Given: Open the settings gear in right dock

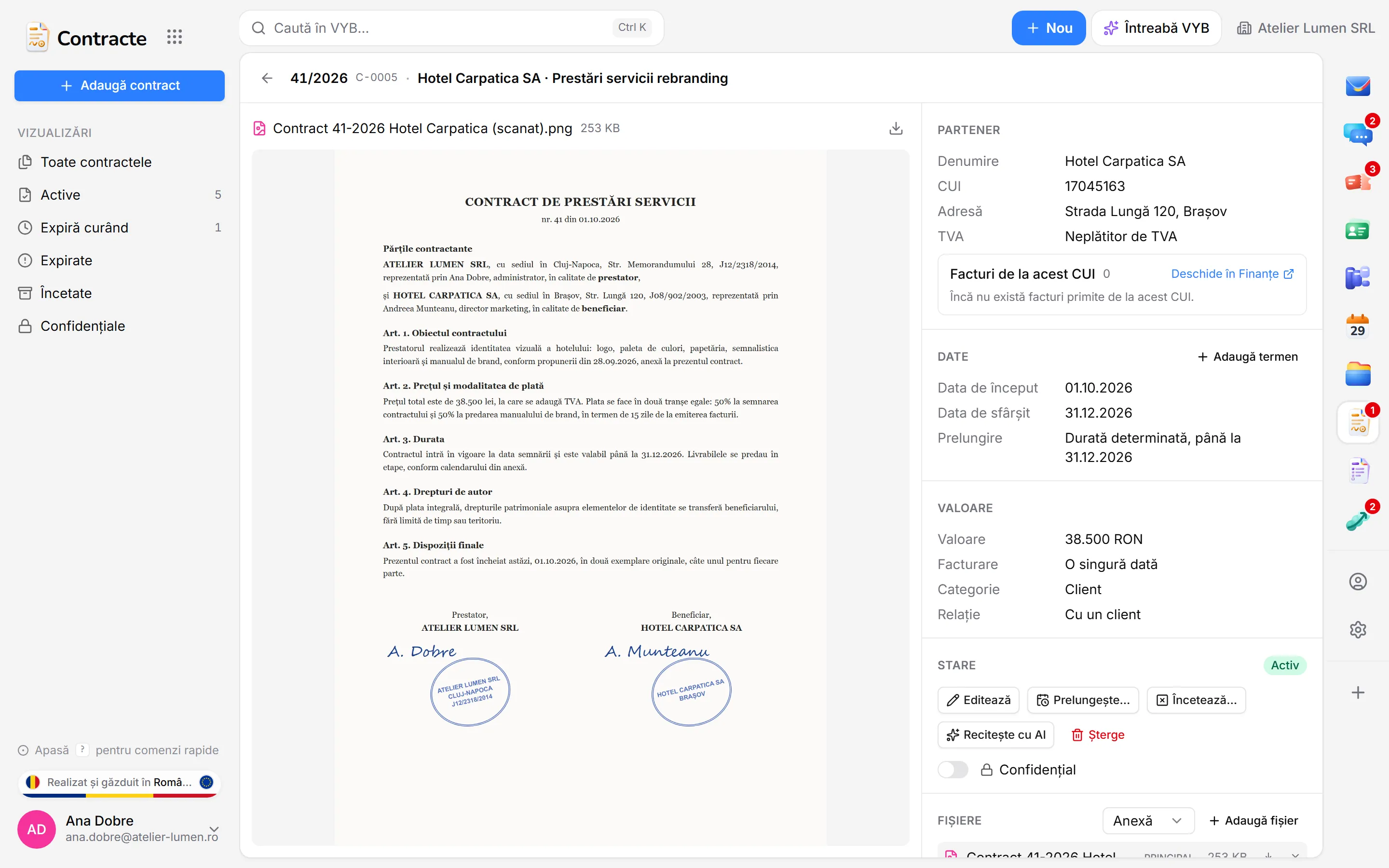Looking at the screenshot, I should (x=1358, y=630).
